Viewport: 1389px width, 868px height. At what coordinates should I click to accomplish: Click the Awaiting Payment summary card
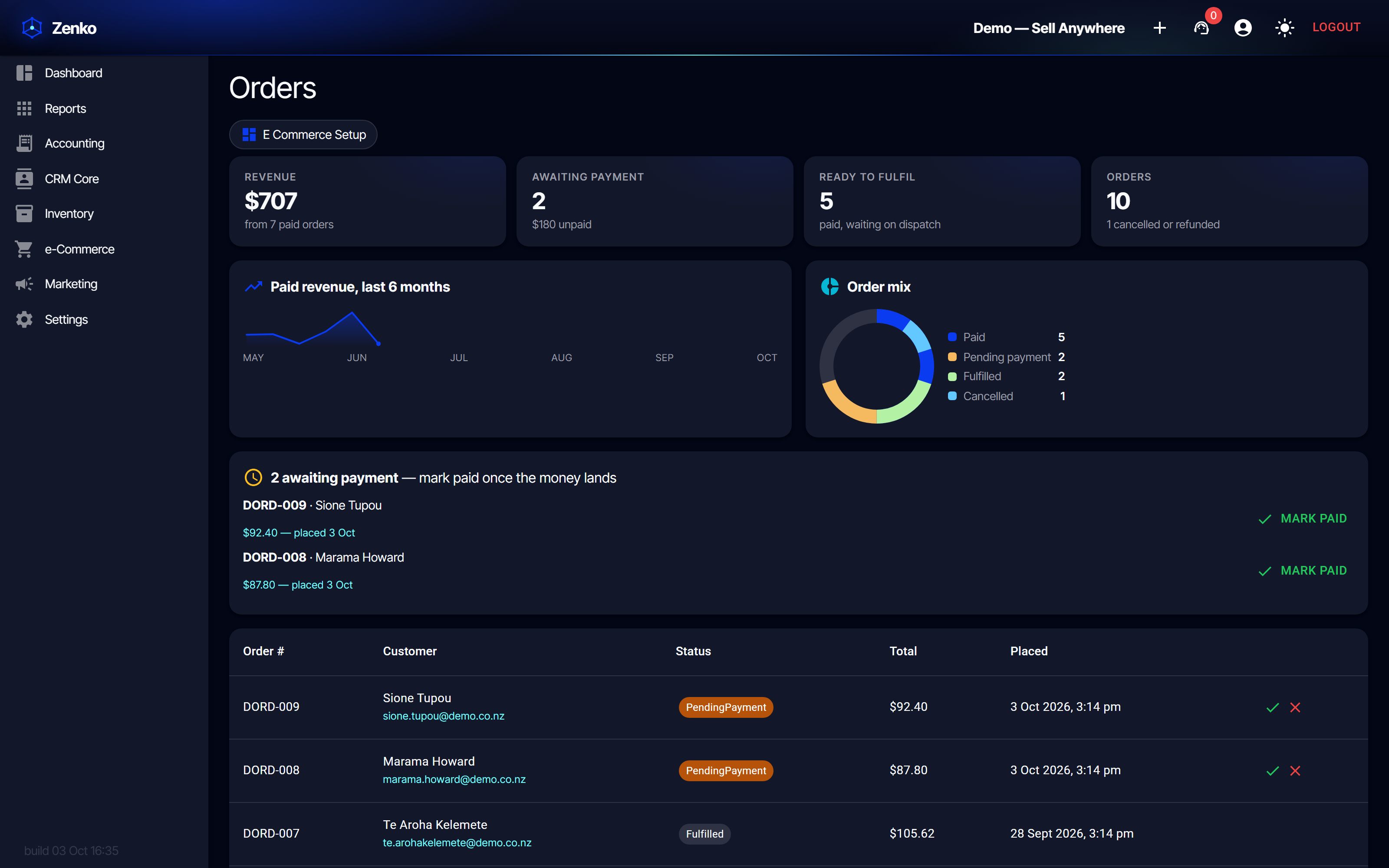(655, 201)
